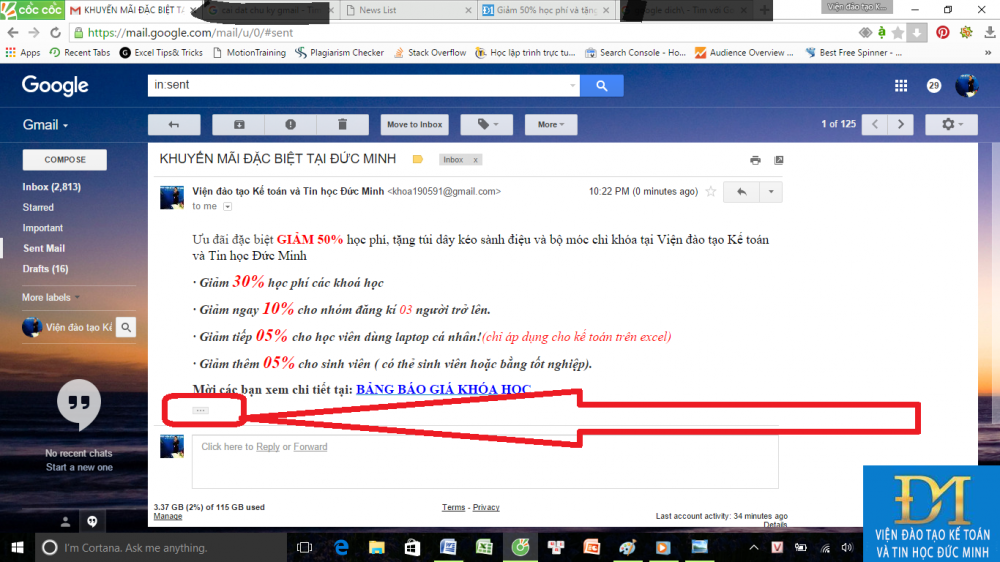This screenshot has width=1000, height=562.
Task: Click Manage storage link
Action: [168, 516]
